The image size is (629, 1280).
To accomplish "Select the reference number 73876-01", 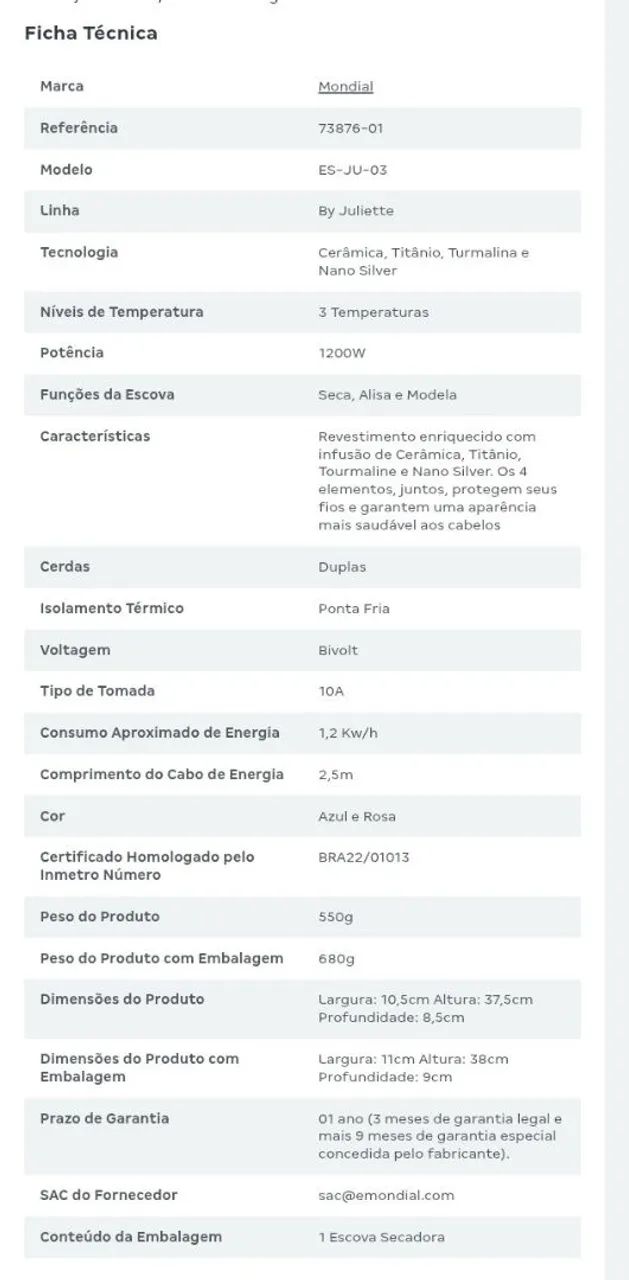I will pyautogui.click(x=350, y=128).
